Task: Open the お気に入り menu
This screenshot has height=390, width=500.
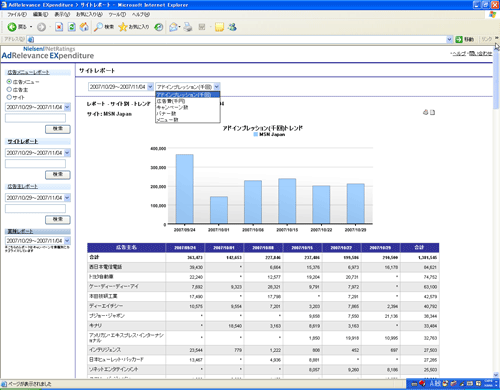Action: coord(89,15)
